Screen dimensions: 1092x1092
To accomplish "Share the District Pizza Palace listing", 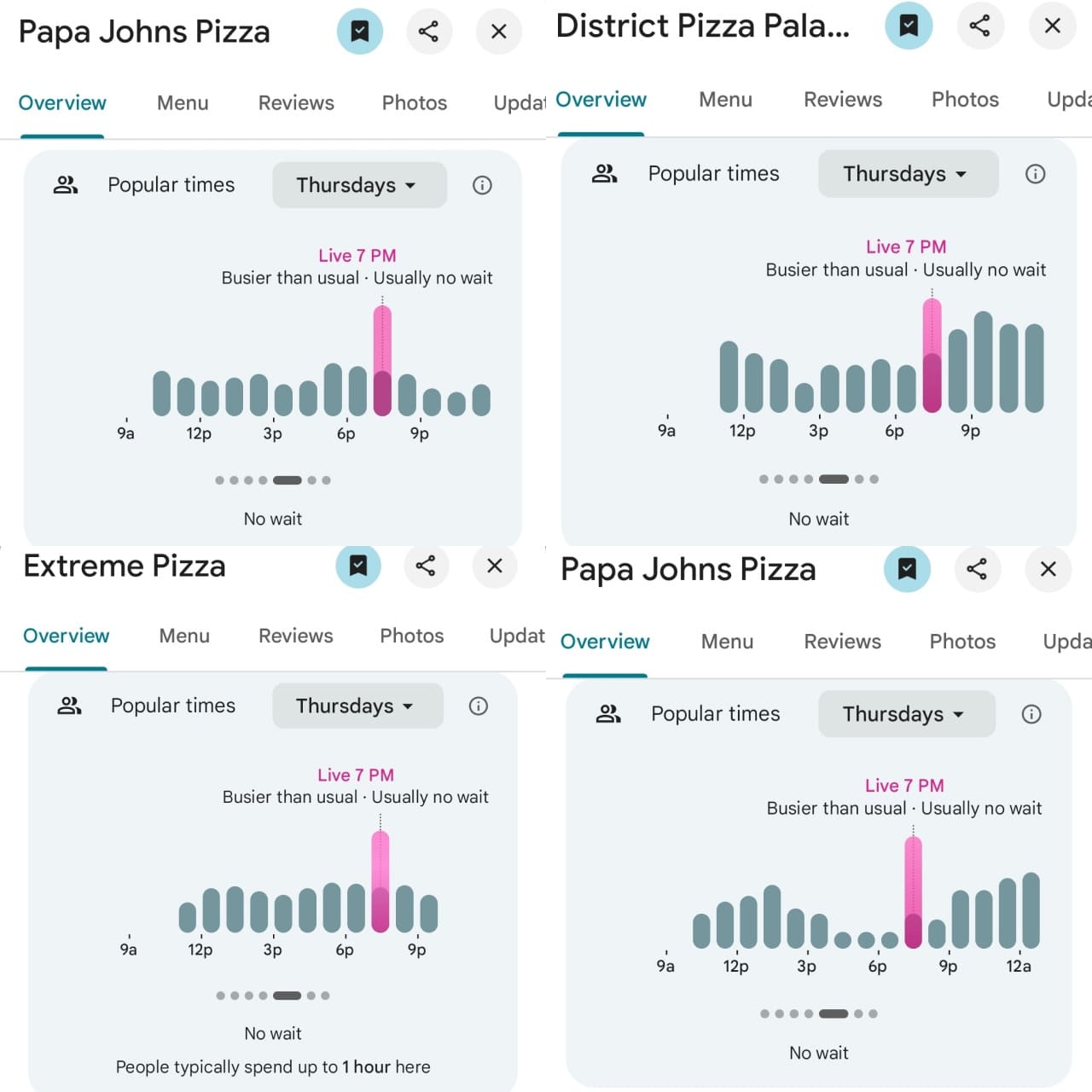I will click(979, 26).
